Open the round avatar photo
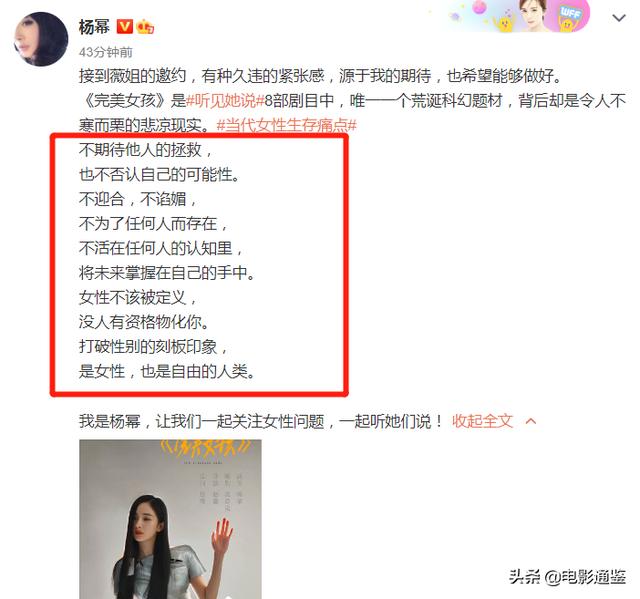This screenshot has width=640, height=599. click(x=41, y=39)
